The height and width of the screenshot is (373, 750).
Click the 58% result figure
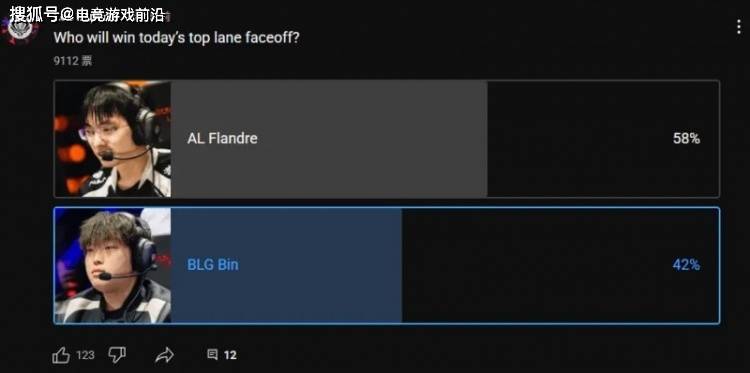pos(686,139)
